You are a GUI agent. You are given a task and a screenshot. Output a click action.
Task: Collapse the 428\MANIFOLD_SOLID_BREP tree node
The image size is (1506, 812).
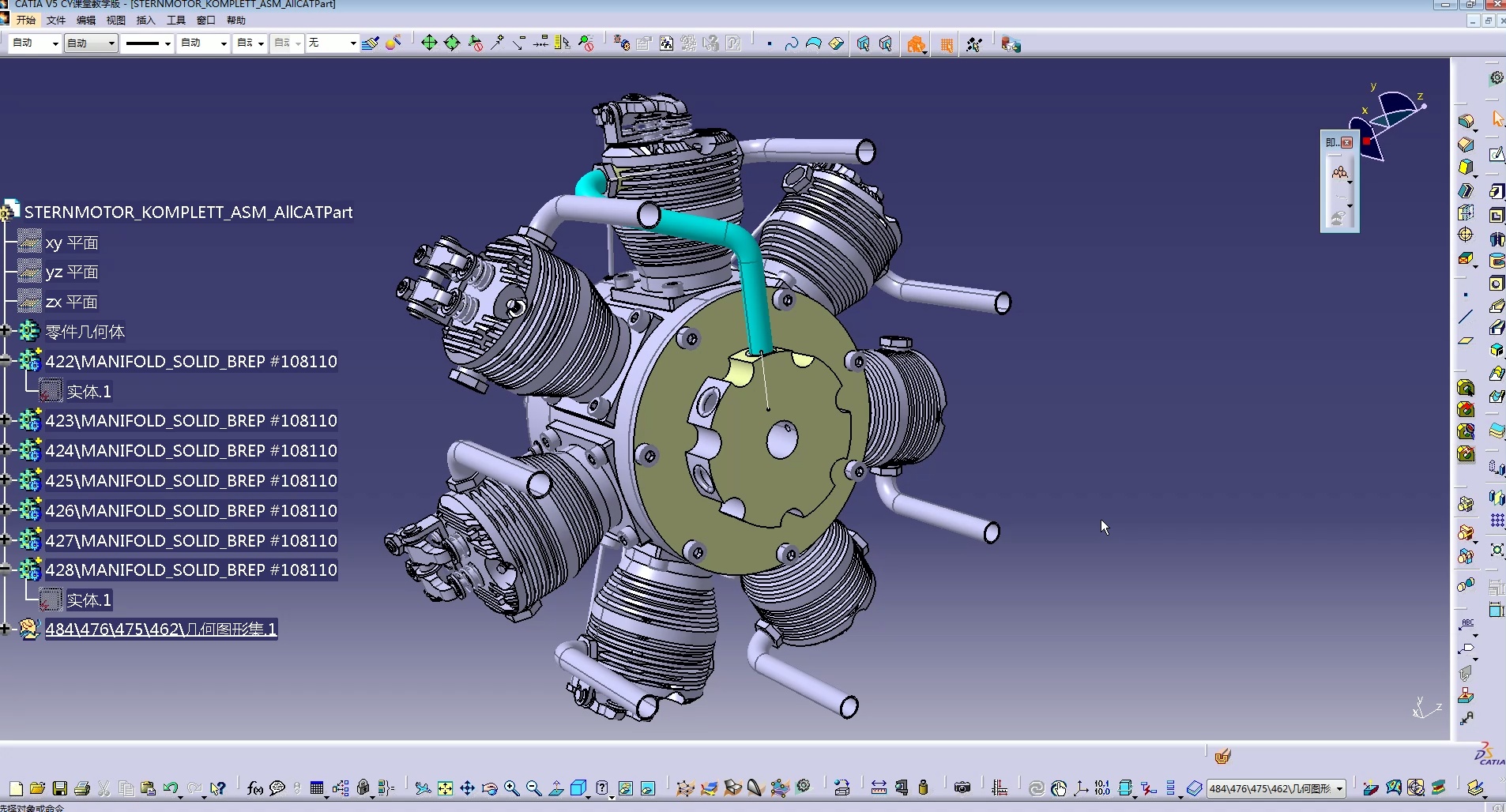pos(5,570)
